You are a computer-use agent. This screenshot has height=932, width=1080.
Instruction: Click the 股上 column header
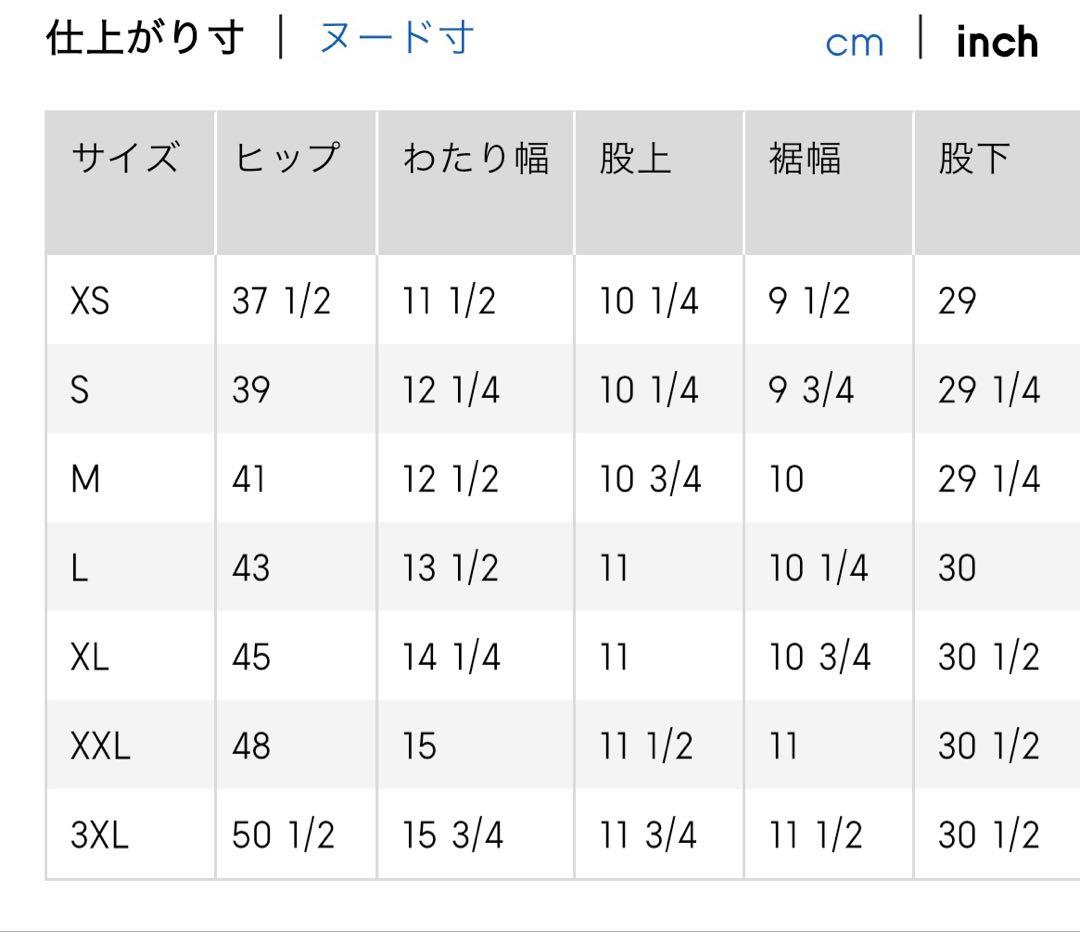(635, 159)
